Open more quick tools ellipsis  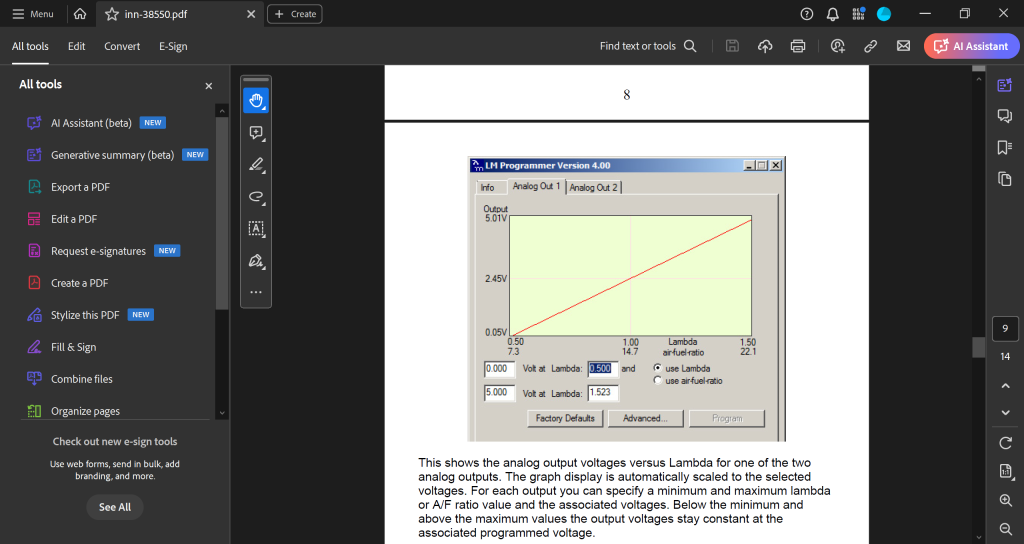tap(256, 292)
